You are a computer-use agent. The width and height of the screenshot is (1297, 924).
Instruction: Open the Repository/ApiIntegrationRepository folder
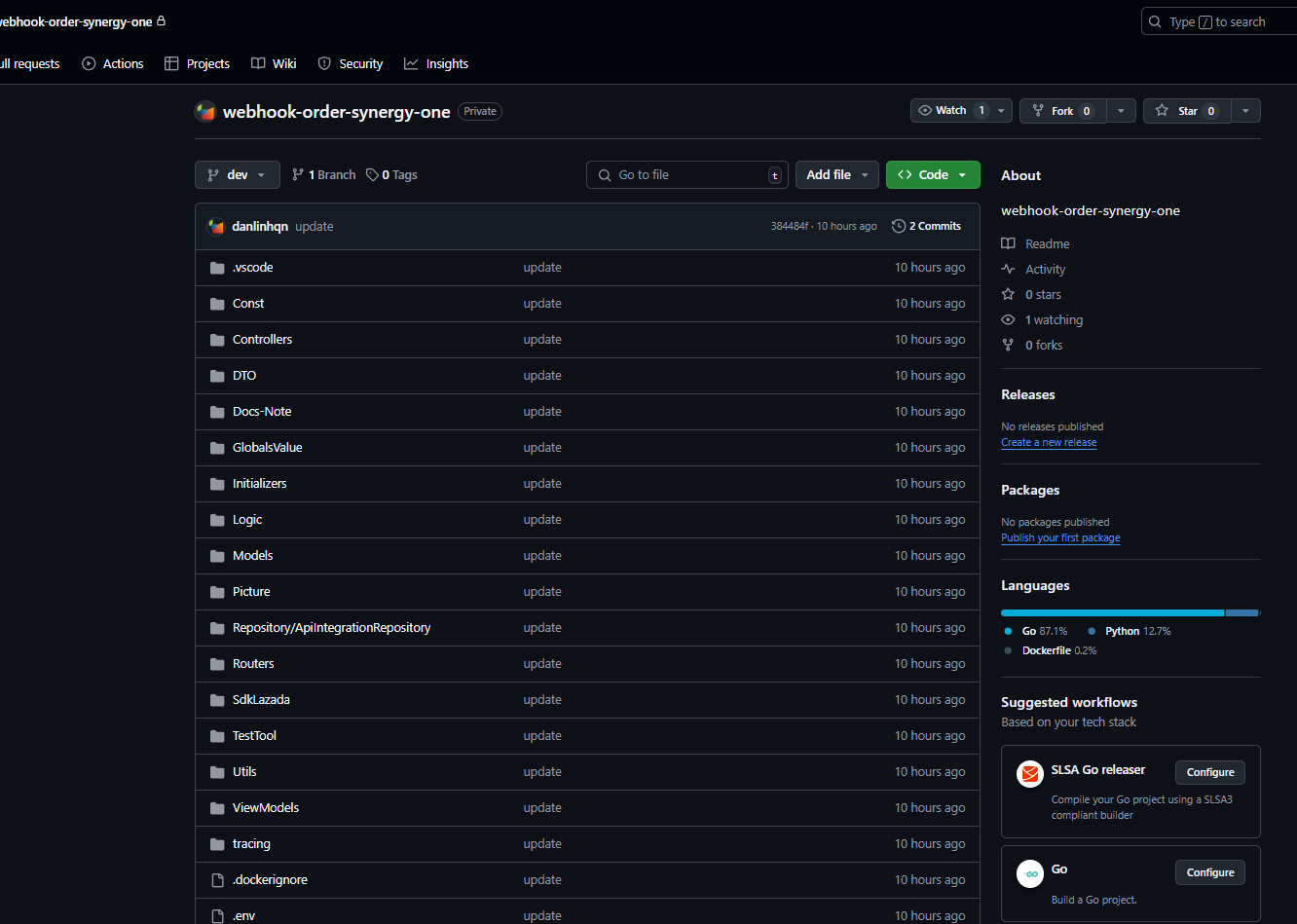coord(331,628)
